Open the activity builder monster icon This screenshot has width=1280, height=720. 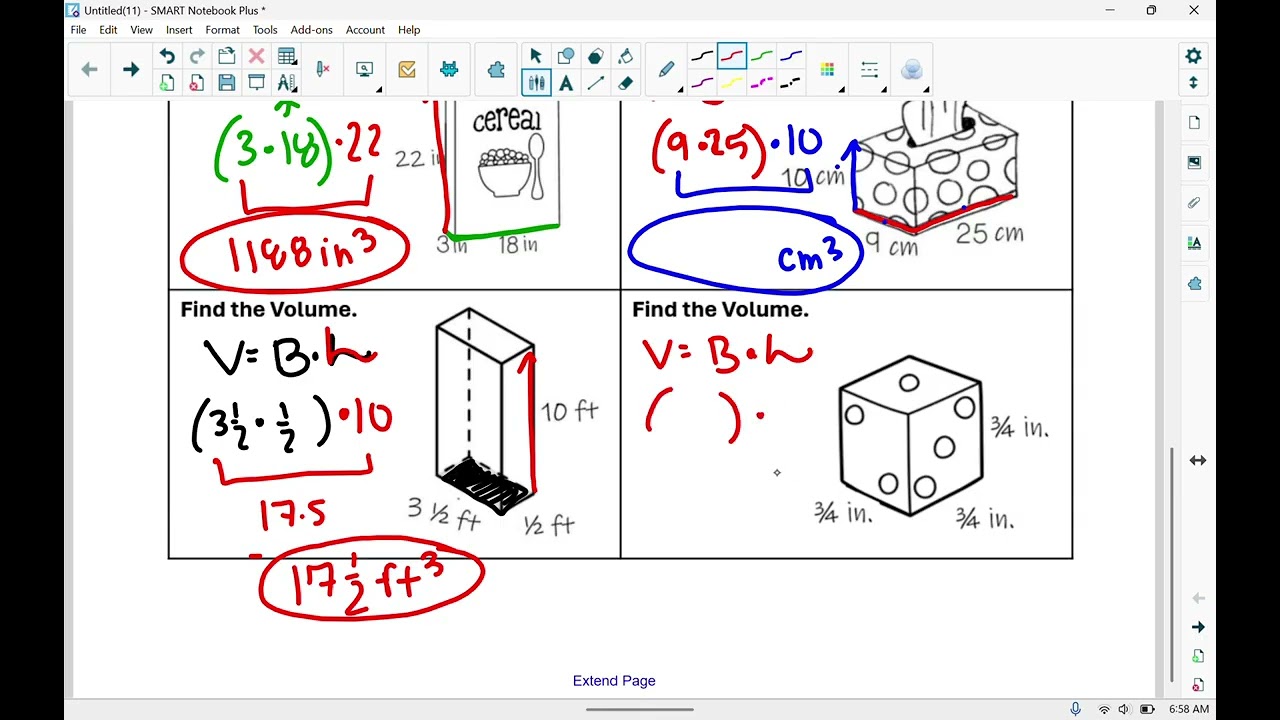(x=449, y=69)
